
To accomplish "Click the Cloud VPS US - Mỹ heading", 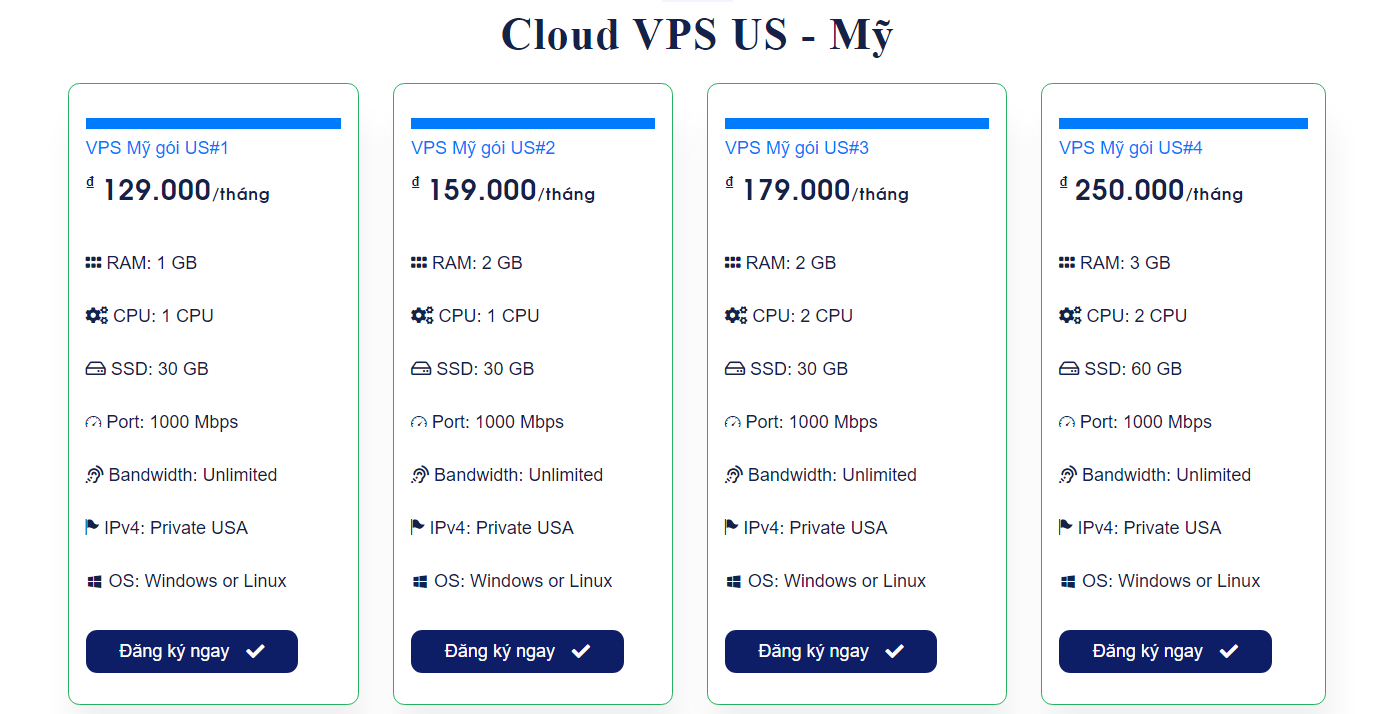I will [x=697, y=35].
